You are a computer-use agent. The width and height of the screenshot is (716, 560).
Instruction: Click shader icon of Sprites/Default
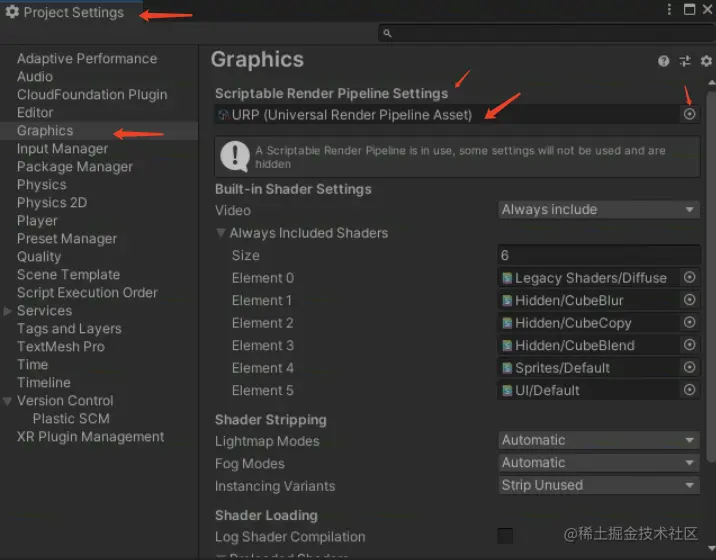pos(507,368)
